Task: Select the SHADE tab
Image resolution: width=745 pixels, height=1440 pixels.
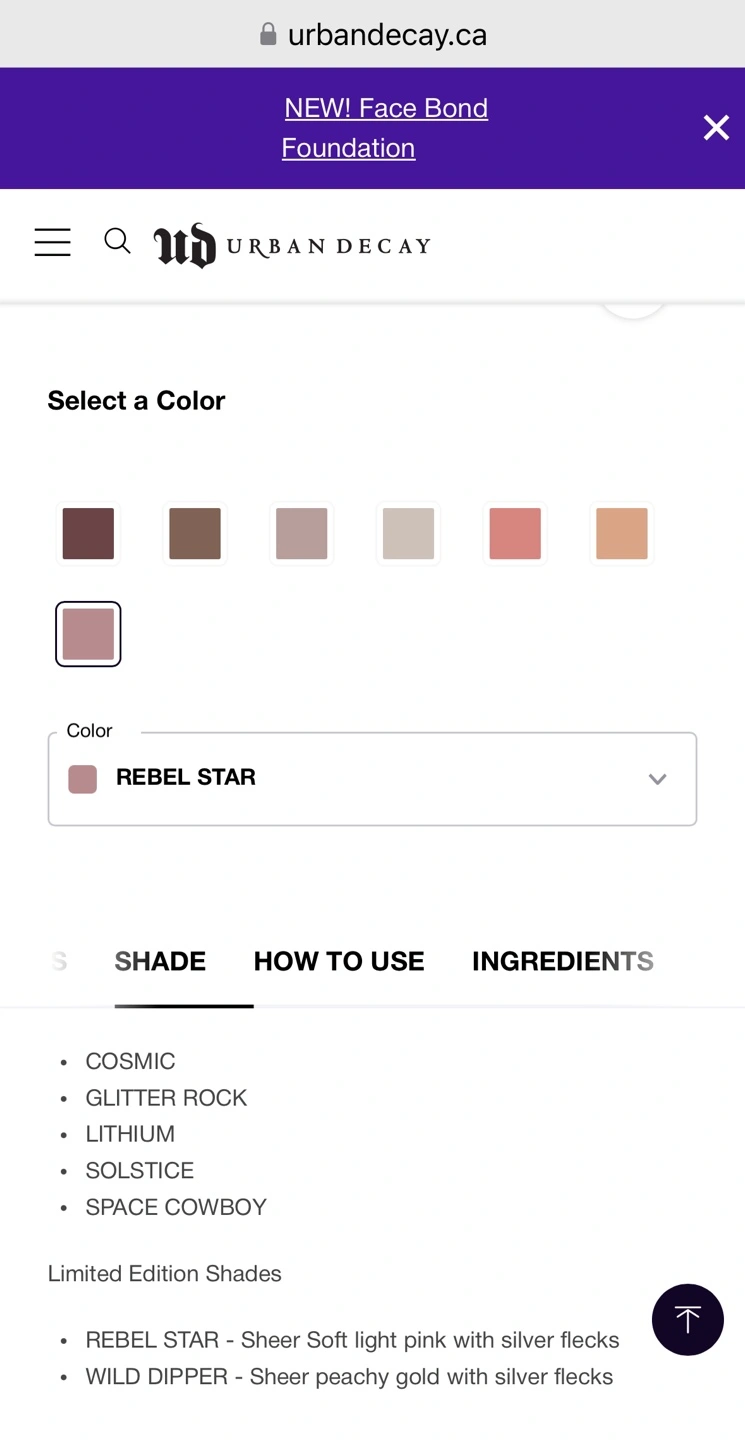Action: click(x=160, y=961)
